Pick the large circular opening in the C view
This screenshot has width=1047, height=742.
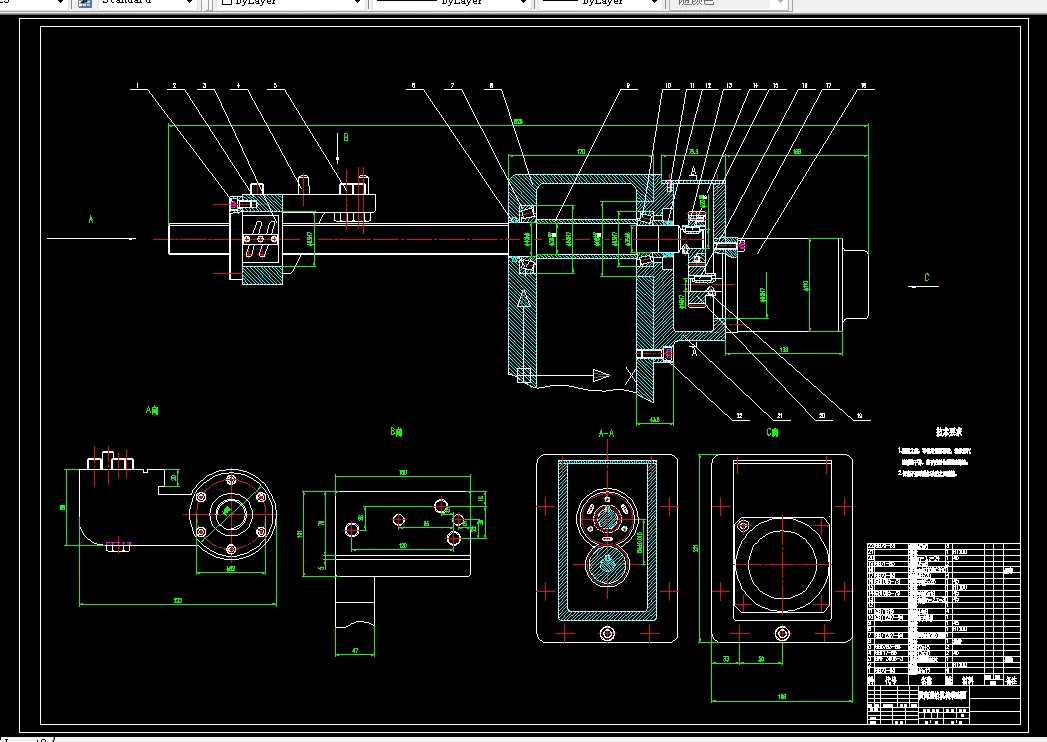coord(781,565)
